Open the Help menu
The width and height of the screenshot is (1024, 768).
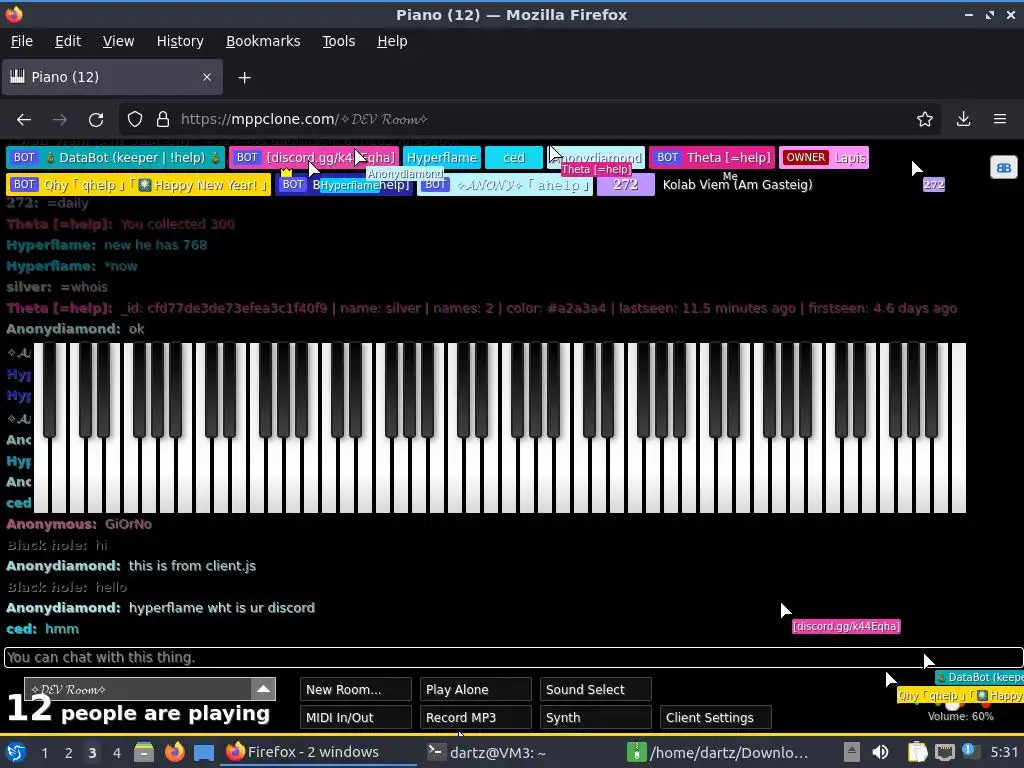(392, 41)
